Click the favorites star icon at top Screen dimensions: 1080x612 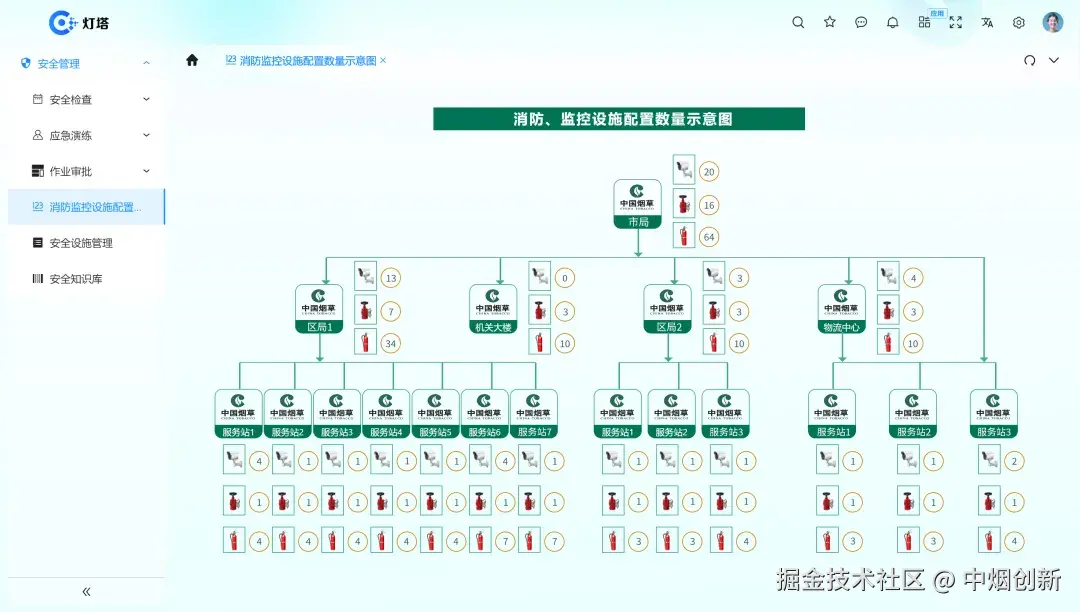pos(829,22)
